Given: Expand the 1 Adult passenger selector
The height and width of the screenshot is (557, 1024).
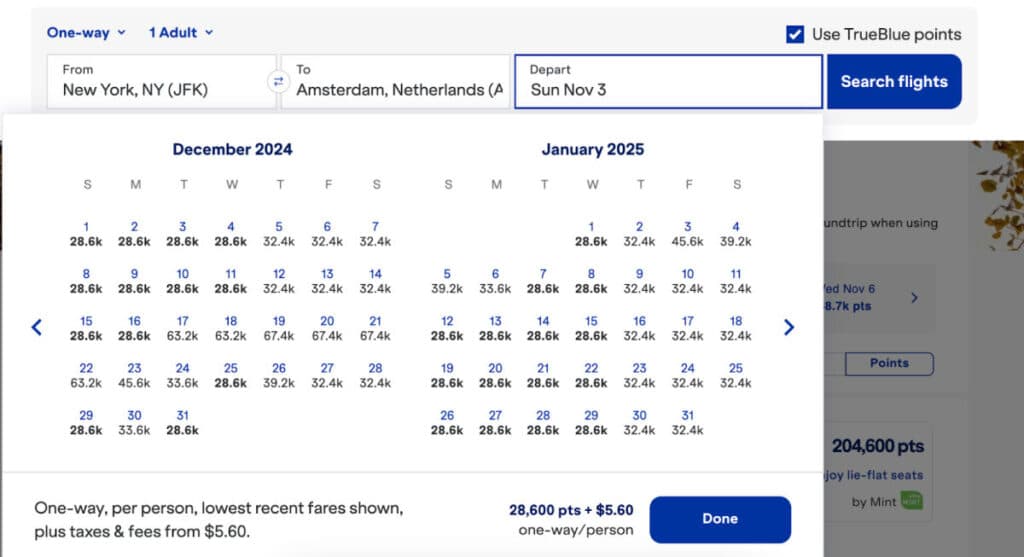Looking at the screenshot, I should [x=181, y=32].
